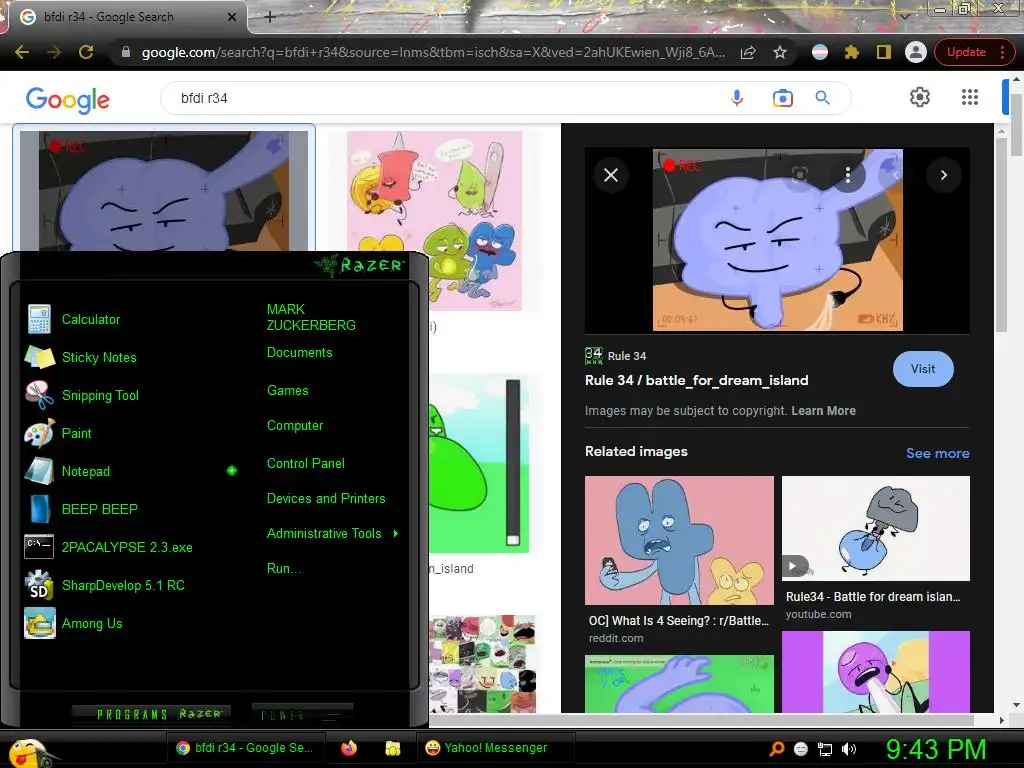This screenshot has height=768, width=1024.
Task: Open Computer from the start menu
Action: pyautogui.click(x=295, y=425)
